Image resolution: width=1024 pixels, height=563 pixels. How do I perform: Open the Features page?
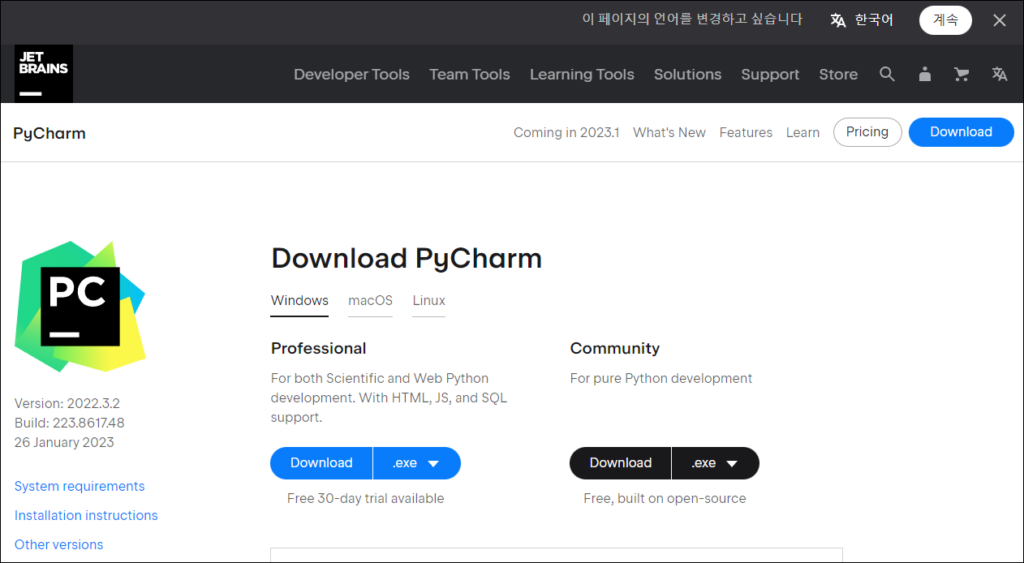[x=746, y=133]
